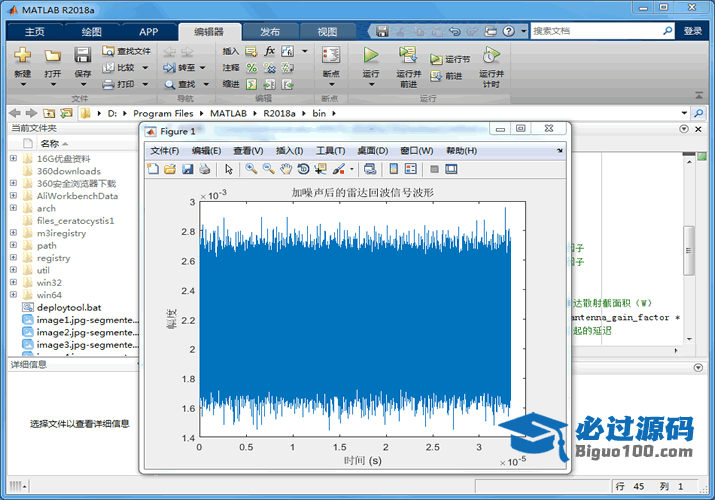Screen dimensions: 715x500
Task: Click the Open File icon in Figure 1 toolbar
Action: 170,169
